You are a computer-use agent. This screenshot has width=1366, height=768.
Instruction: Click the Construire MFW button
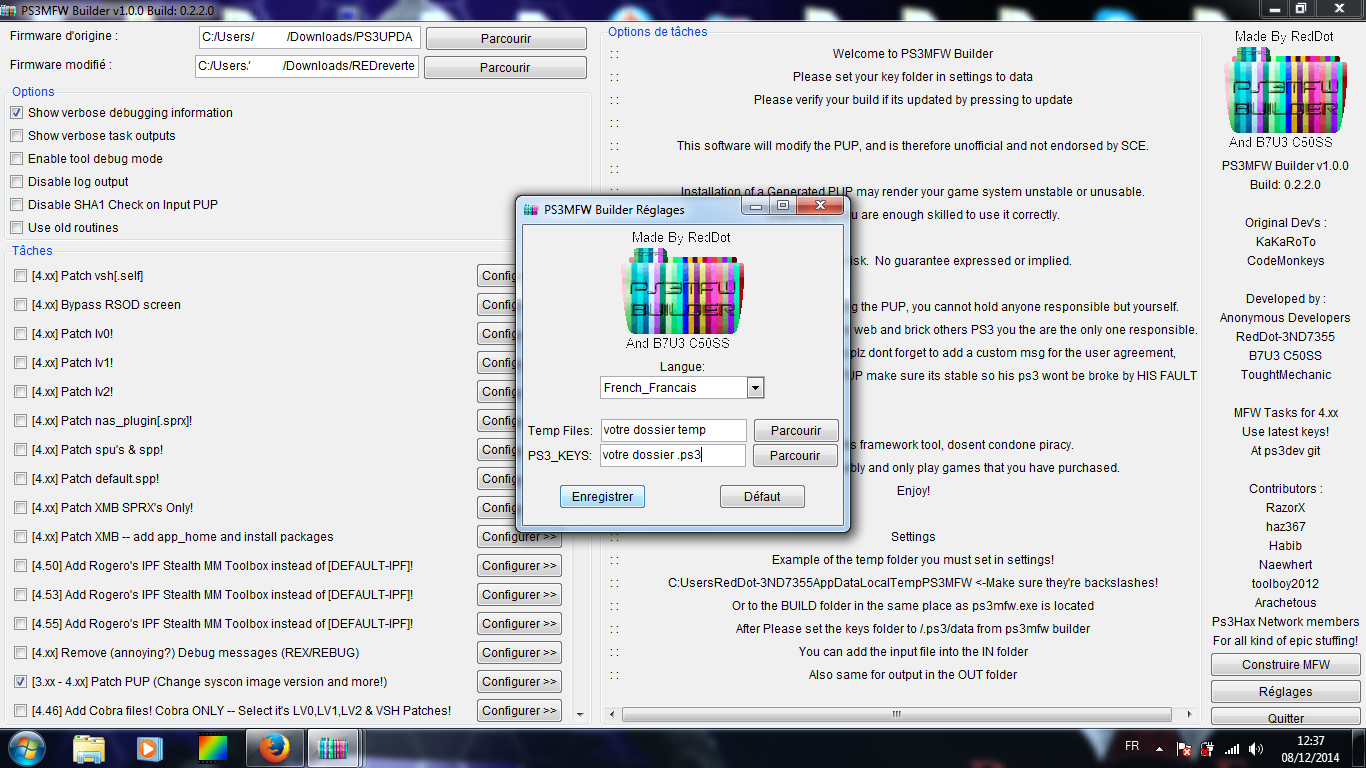click(x=1286, y=665)
